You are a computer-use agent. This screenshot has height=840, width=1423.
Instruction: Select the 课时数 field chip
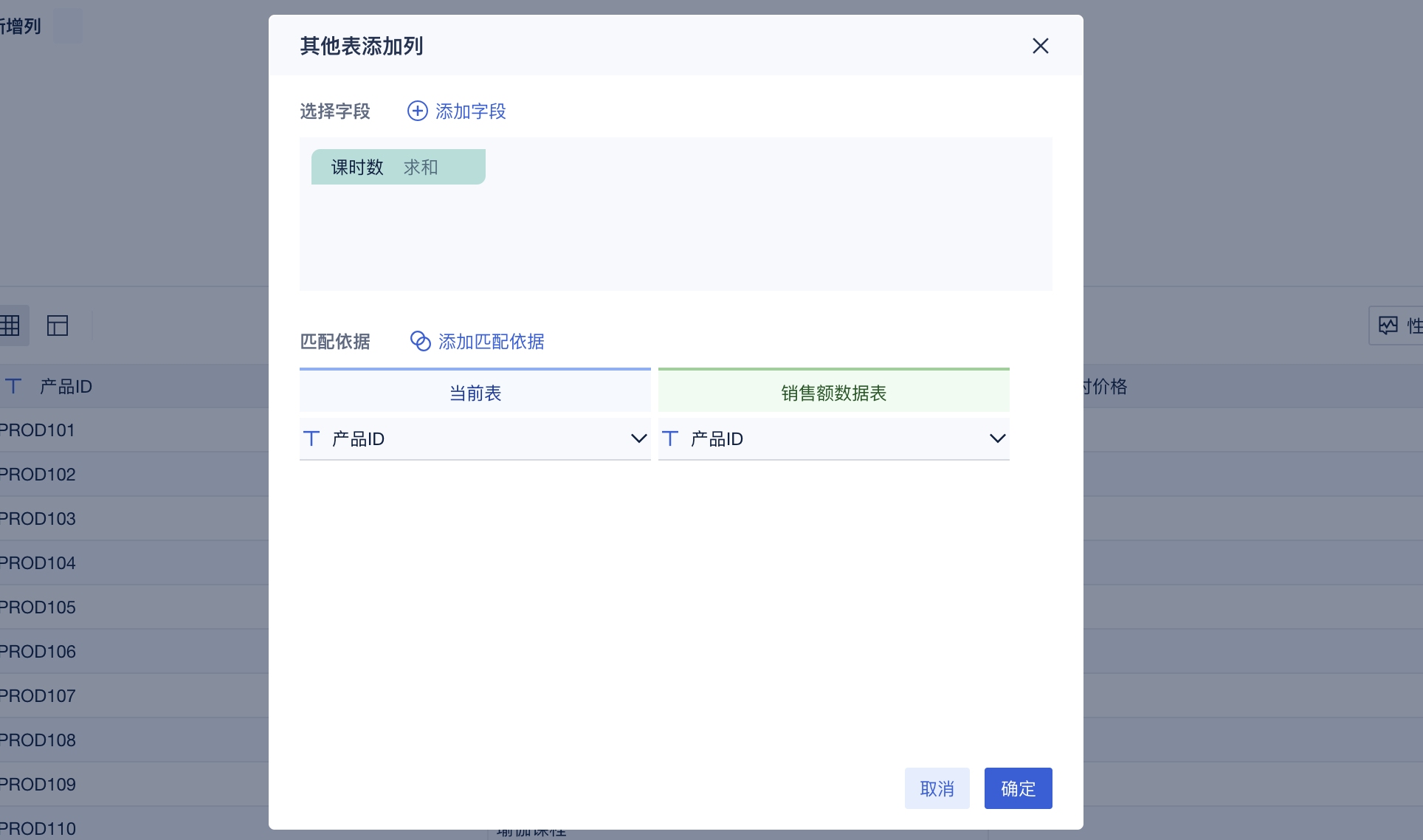tap(357, 168)
